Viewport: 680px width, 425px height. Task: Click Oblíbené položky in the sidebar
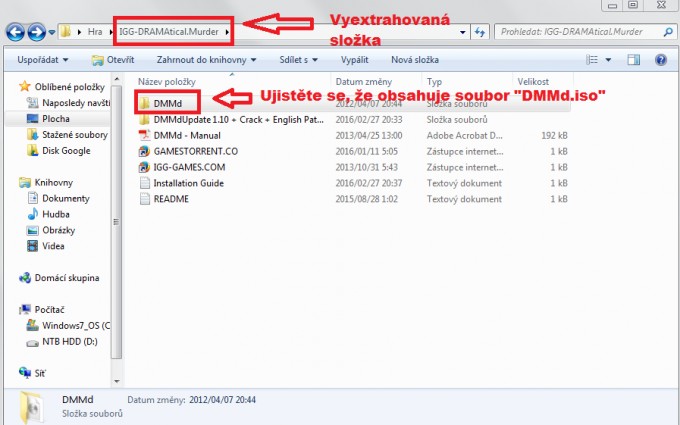point(69,87)
